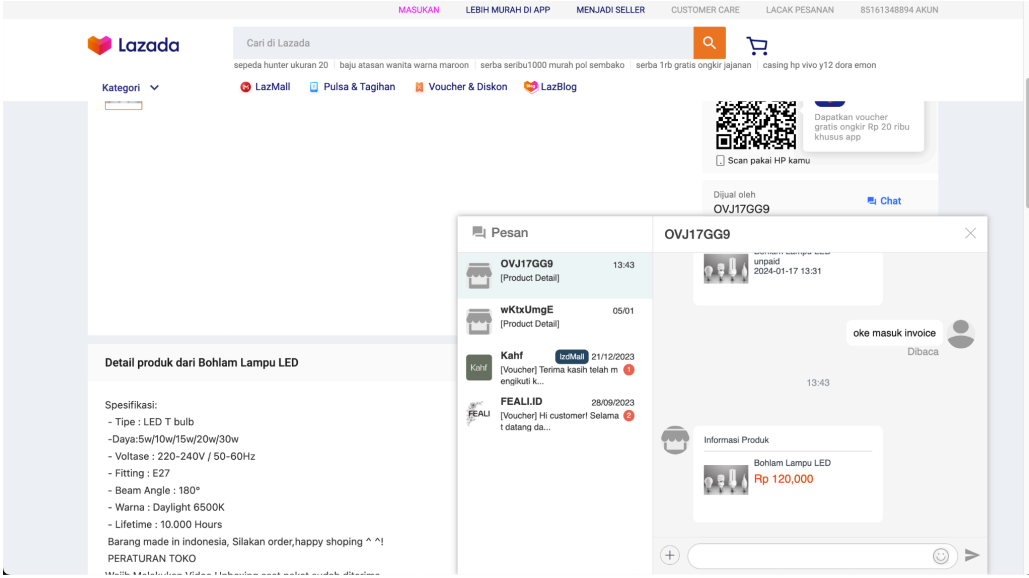The image size is (1029, 578).
Task: Click the orange search magnifier button
Action: coord(709,43)
